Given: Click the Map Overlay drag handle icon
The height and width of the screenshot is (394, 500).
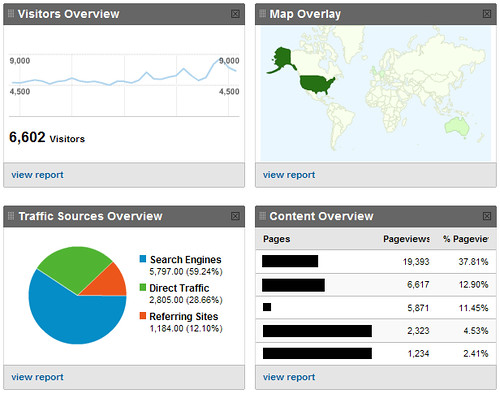Looking at the screenshot, I should click(262, 13).
